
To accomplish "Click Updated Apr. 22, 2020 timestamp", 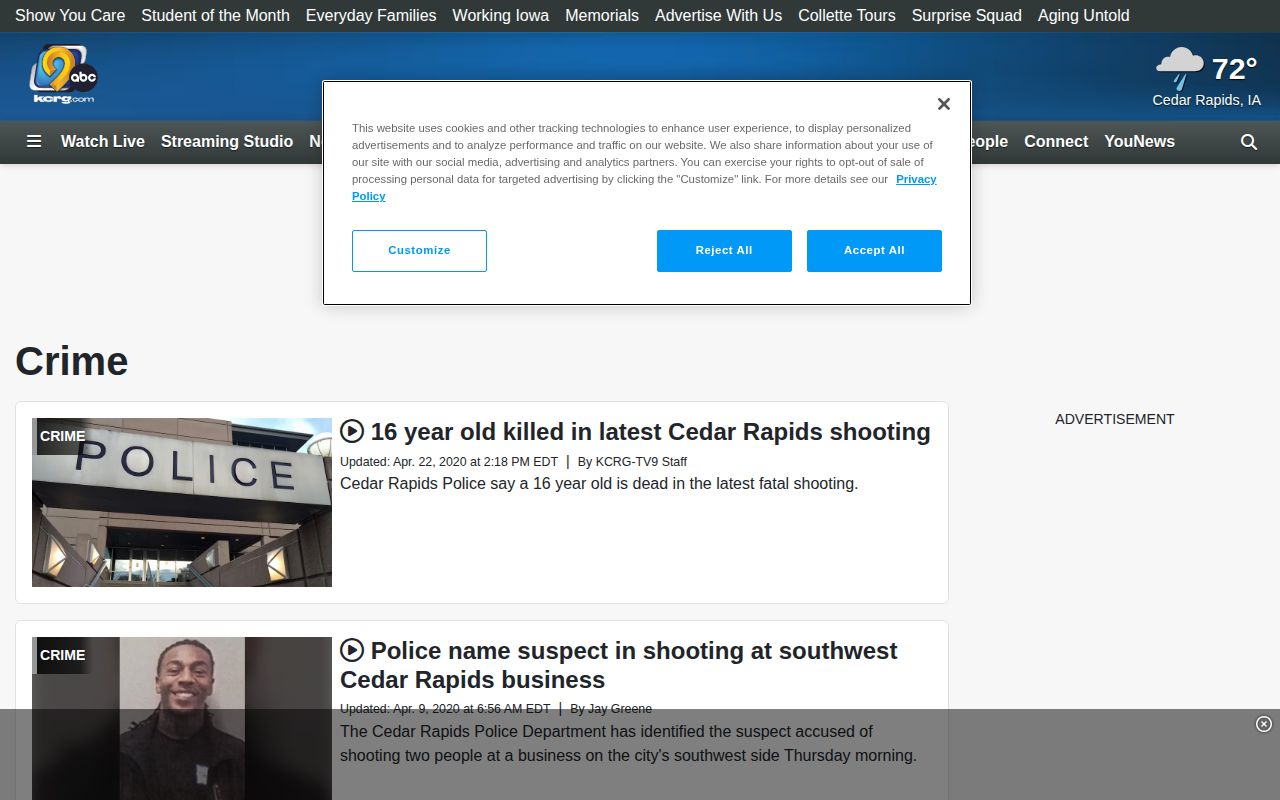I will pos(449,461).
